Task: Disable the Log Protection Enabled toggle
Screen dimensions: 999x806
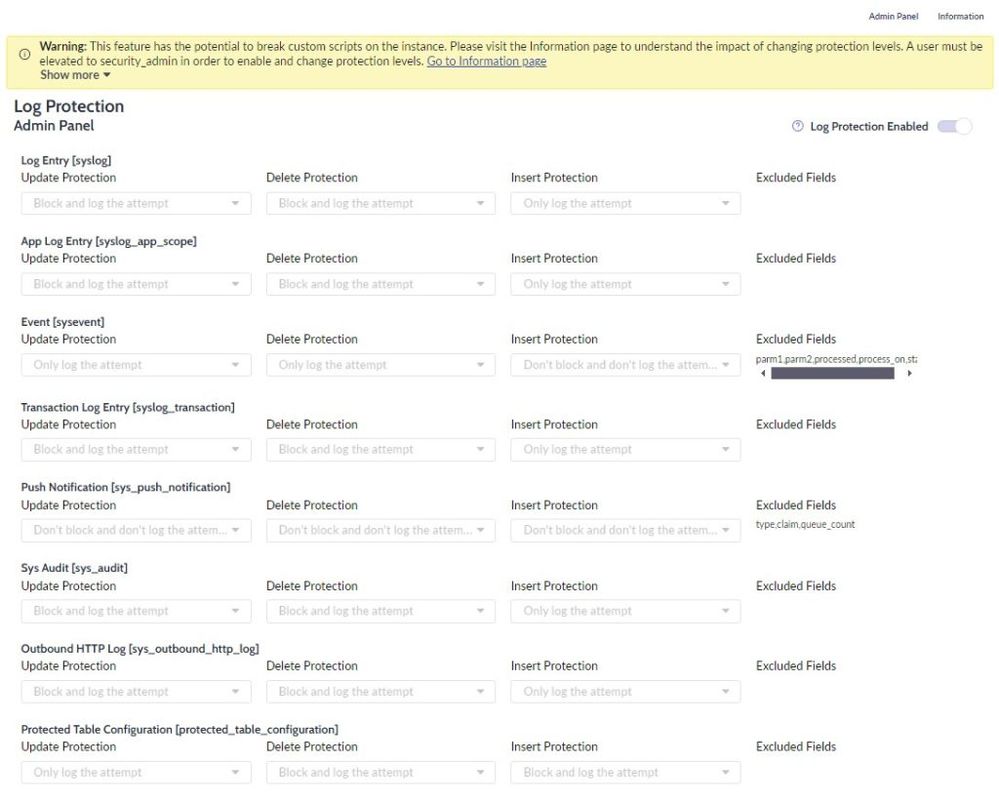Action: [955, 126]
